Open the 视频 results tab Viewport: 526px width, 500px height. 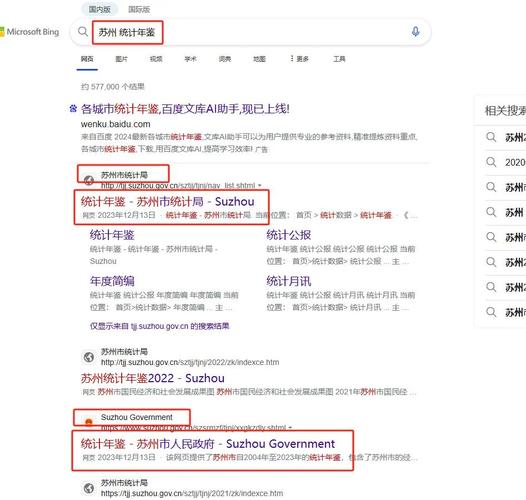(x=156, y=59)
